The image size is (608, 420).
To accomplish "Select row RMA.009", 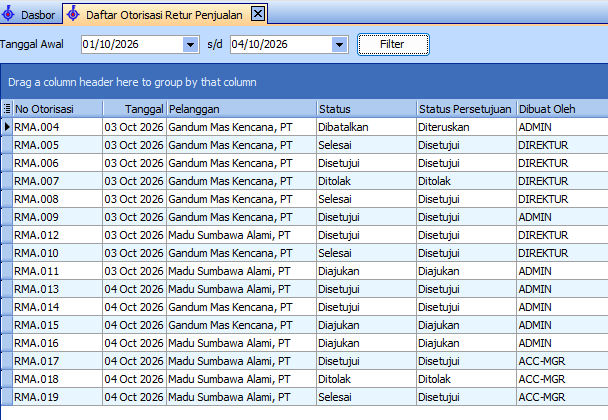I will coord(305,217).
